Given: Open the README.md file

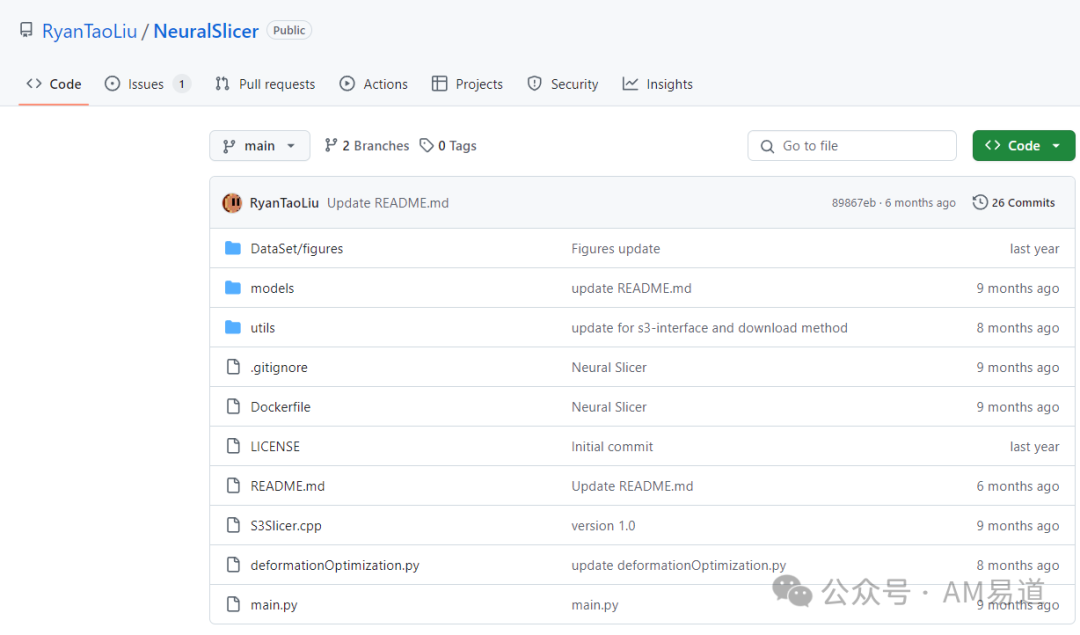Looking at the screenshot, I should [x=288, y=486].
